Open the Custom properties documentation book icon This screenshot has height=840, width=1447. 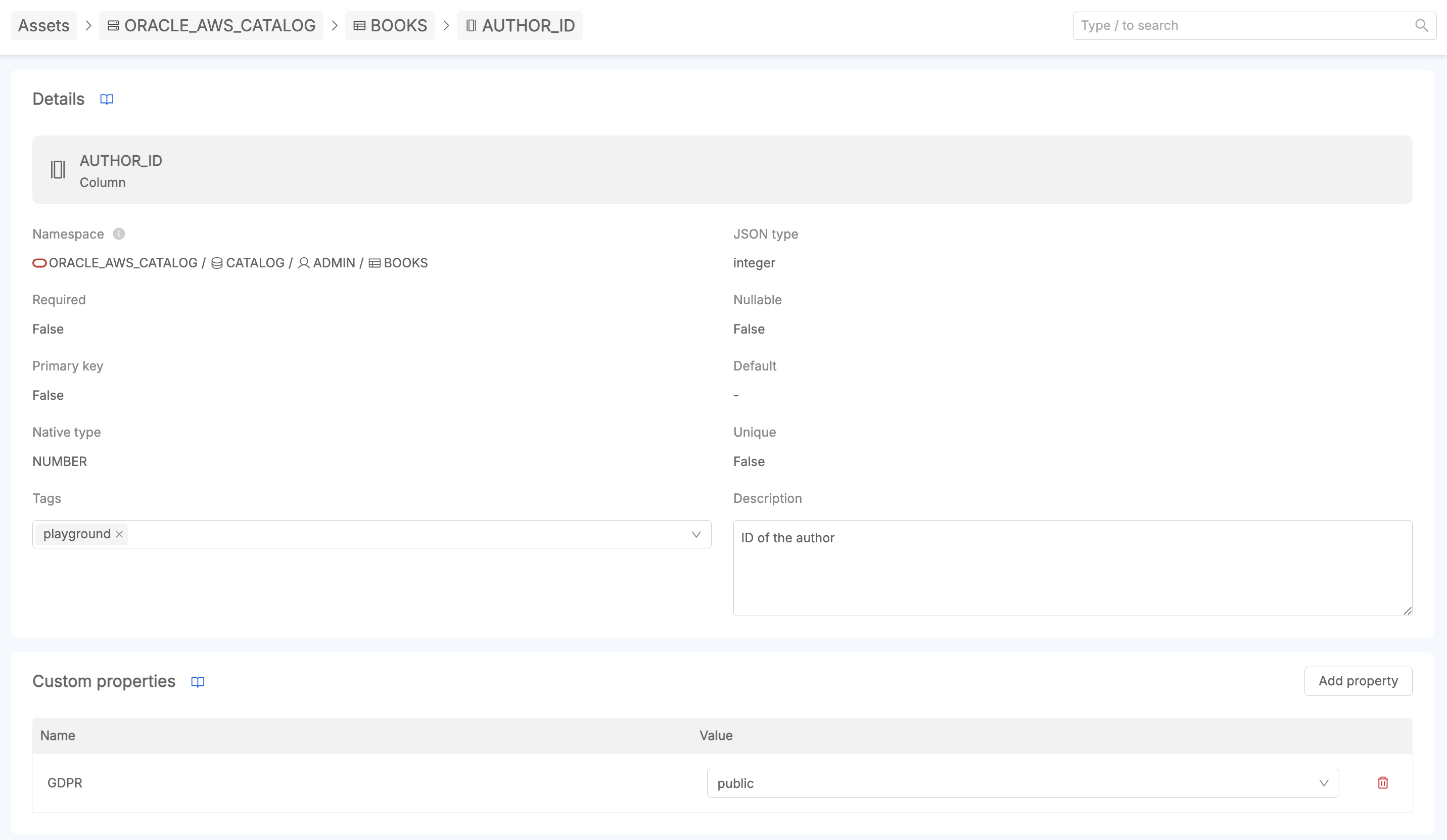tap(198, 681)
